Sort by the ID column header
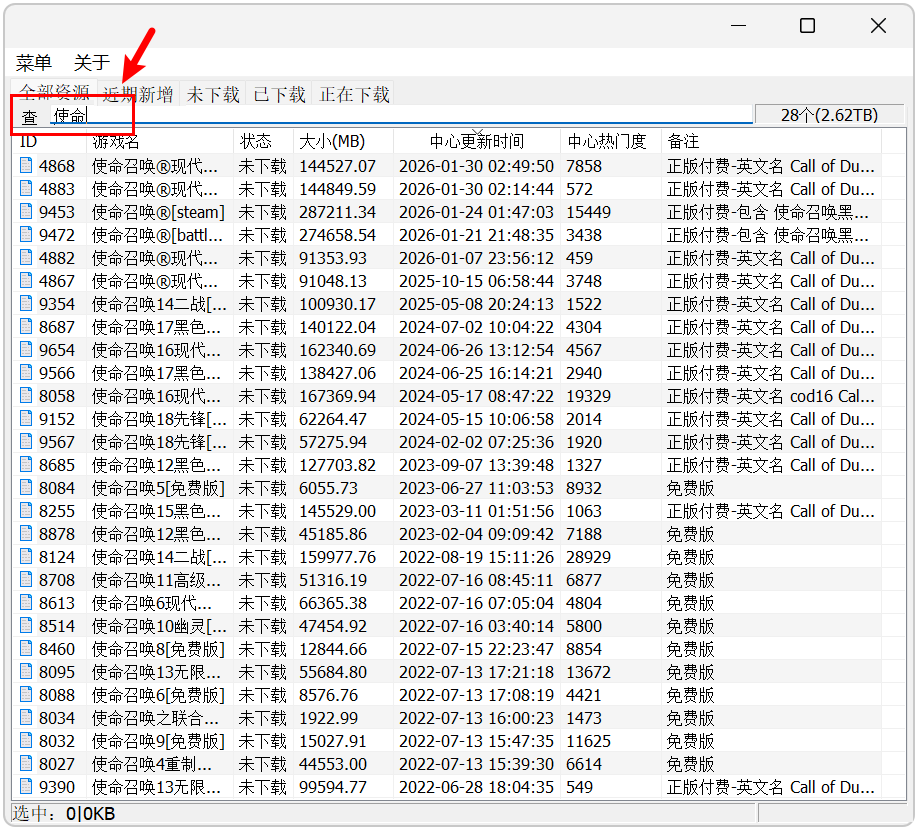Image resolution: width=916 pixels, height=829 pixels. 50,141
